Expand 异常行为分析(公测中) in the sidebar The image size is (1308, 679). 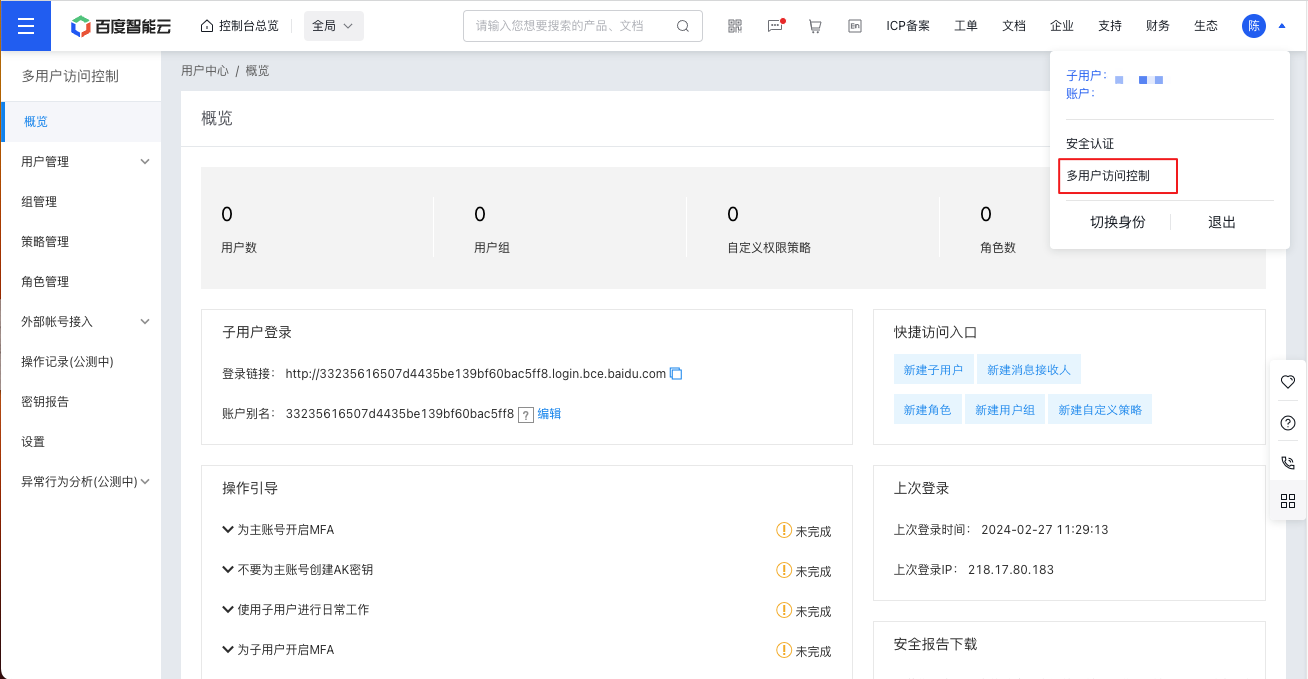pos(145,482)
